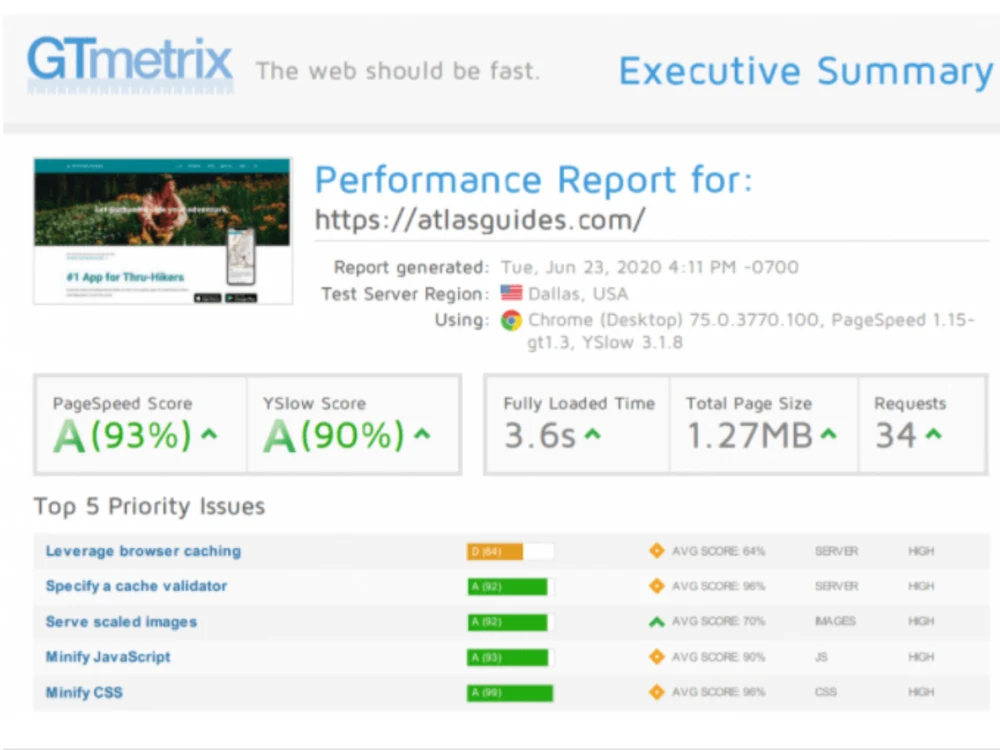Click the 1.27MB total page size value
This screenshot has width=1000, height=750.
(749, 436)
